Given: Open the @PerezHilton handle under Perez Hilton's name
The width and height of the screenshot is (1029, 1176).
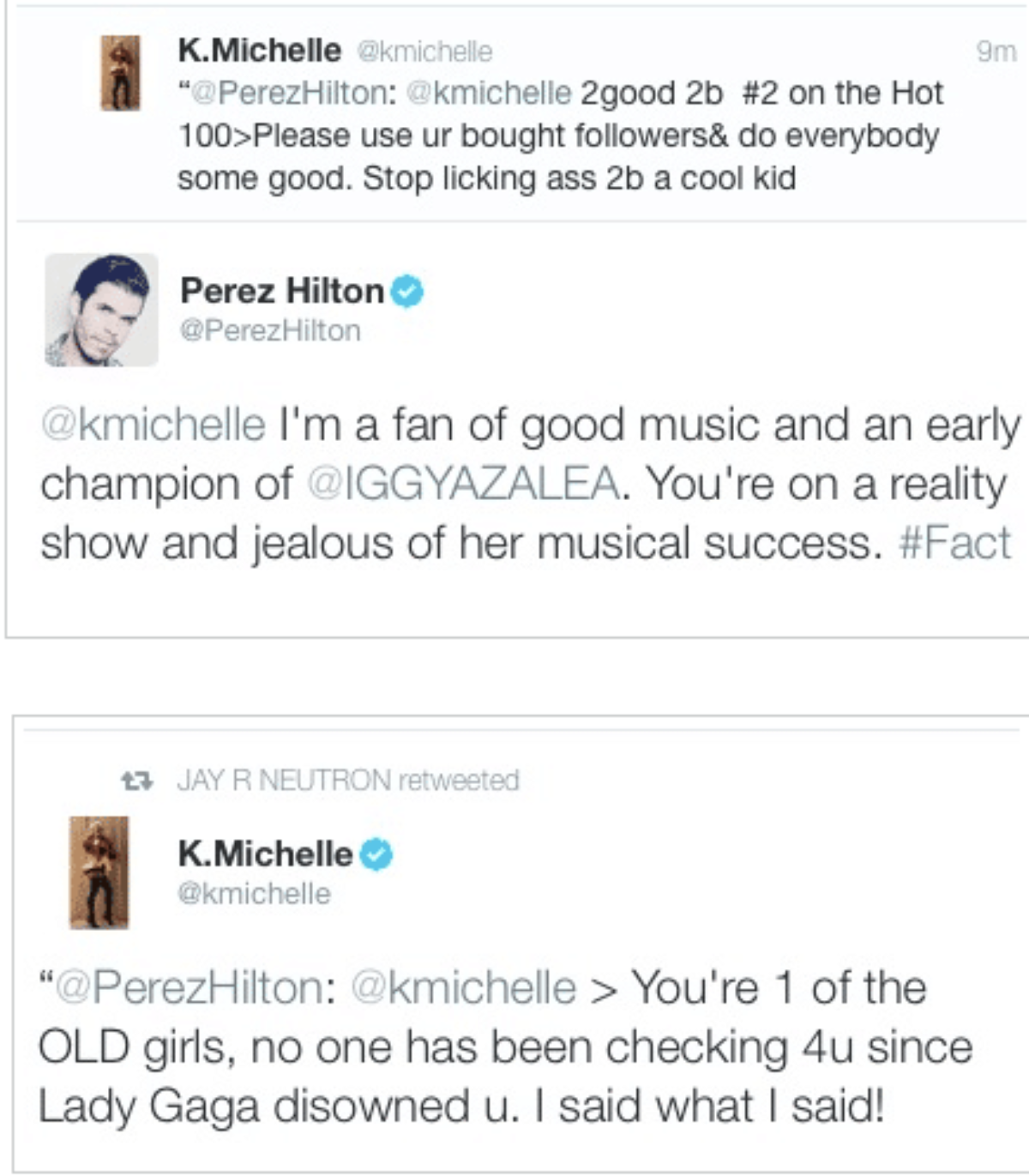Looking at the screenshot, I should (x=270, y=330).
